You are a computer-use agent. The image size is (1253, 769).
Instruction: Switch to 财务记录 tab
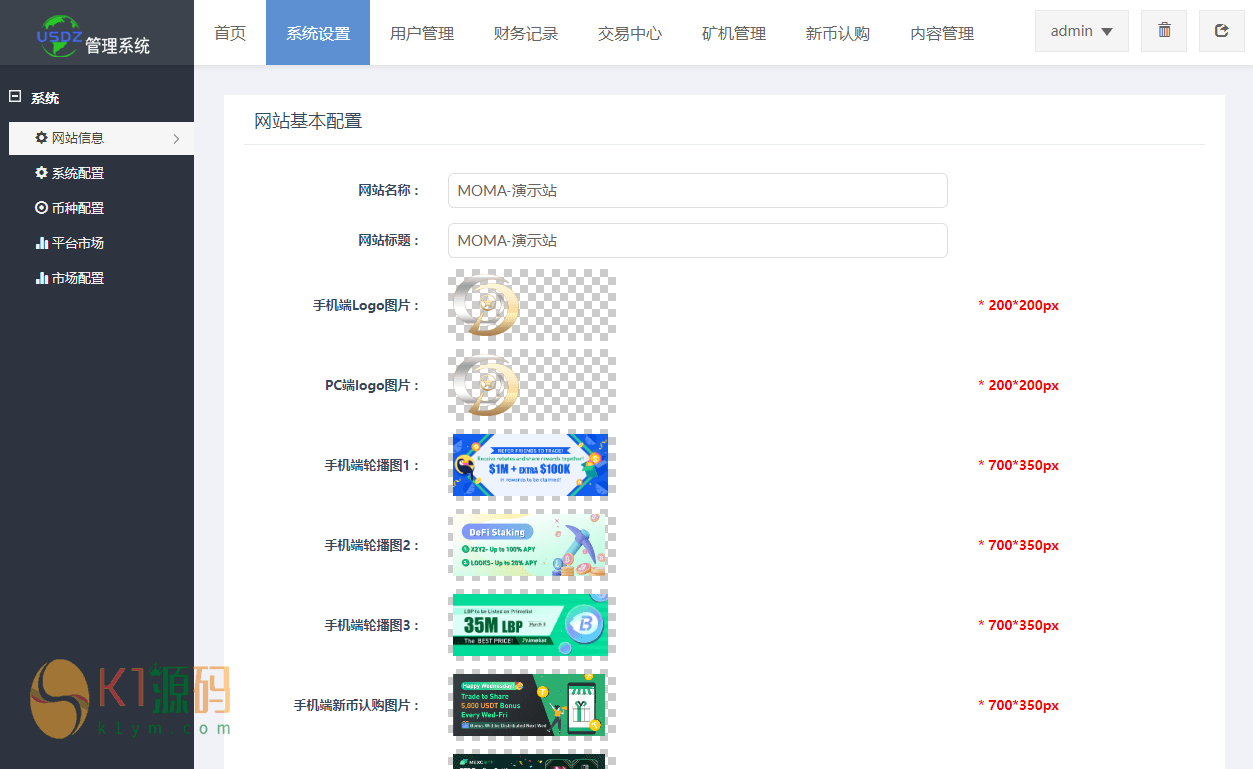coord(526,33)
